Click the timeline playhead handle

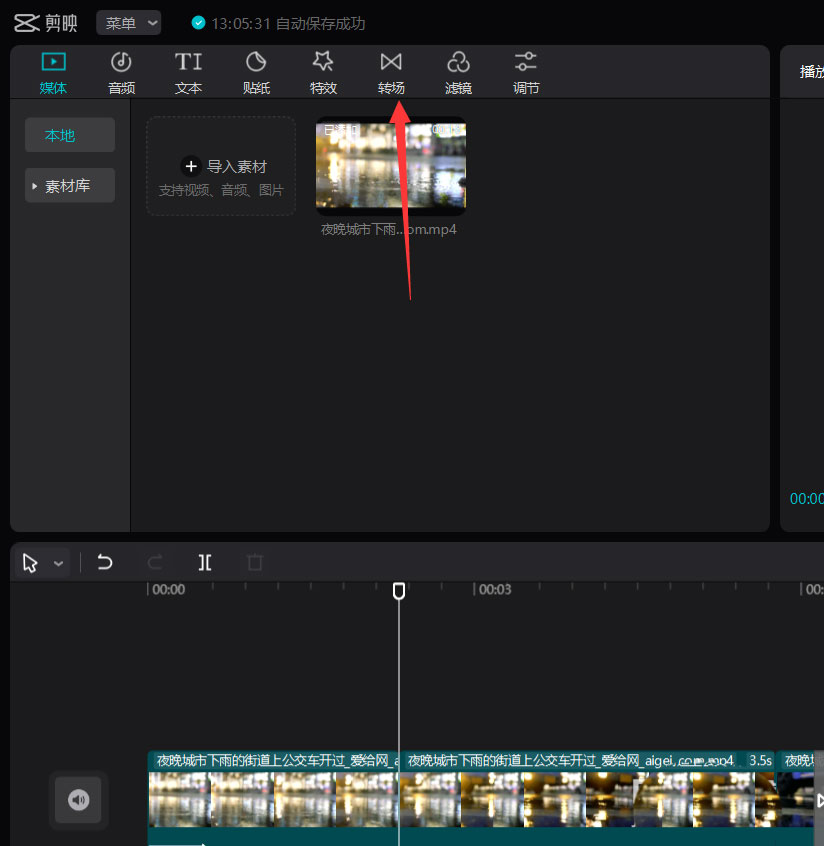click(x=399, y=591)
